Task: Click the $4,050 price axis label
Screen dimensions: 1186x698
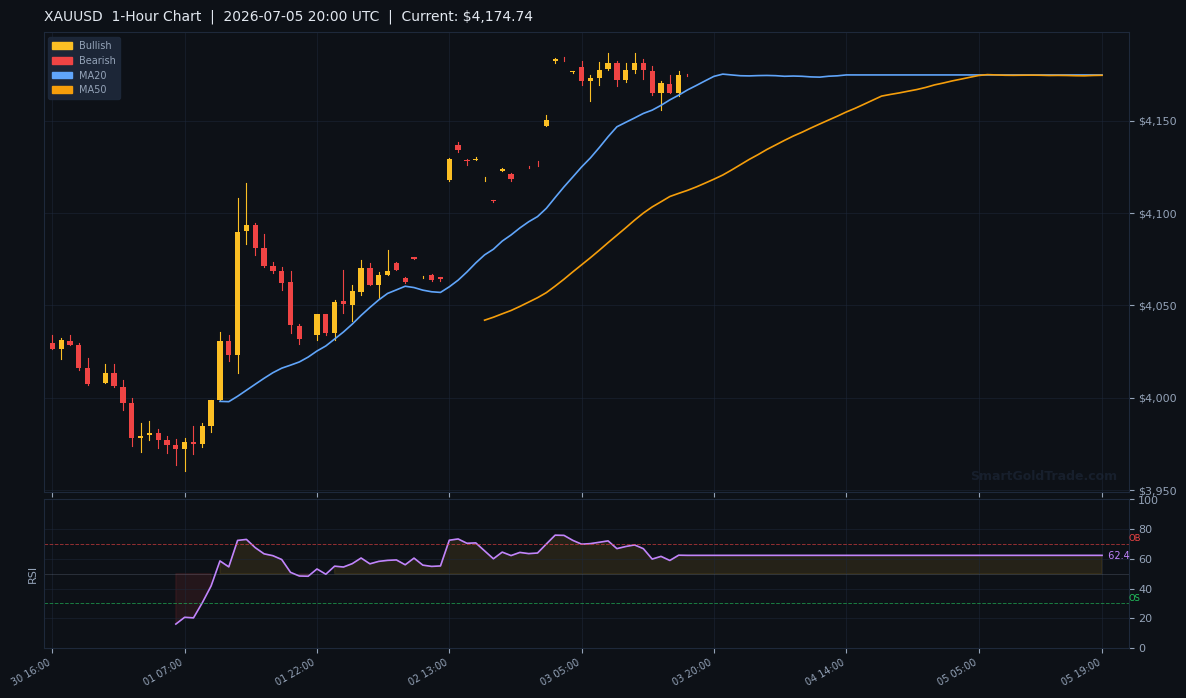Action: tap(1155, 306)
